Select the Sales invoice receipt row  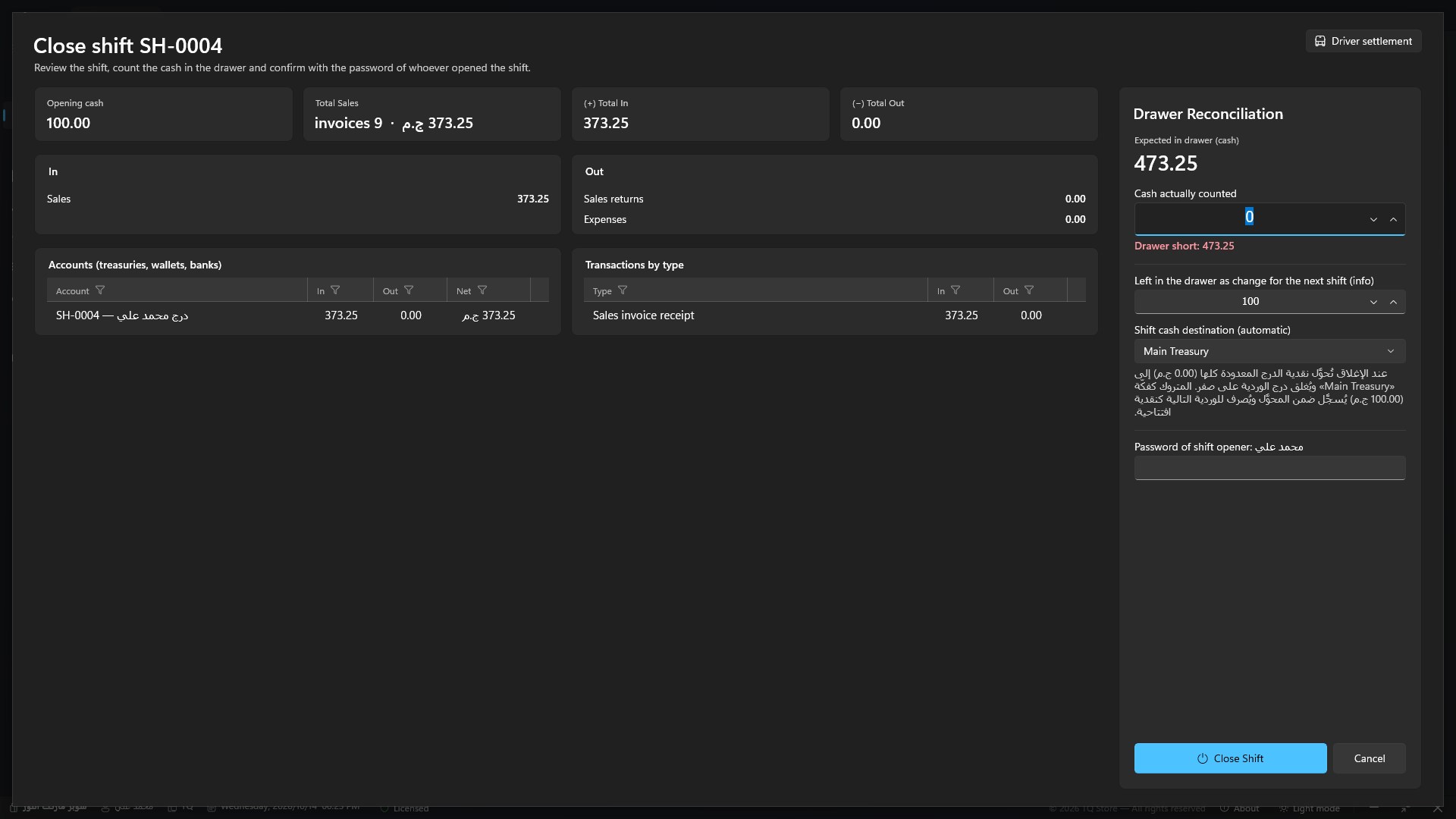coord(834,315)
